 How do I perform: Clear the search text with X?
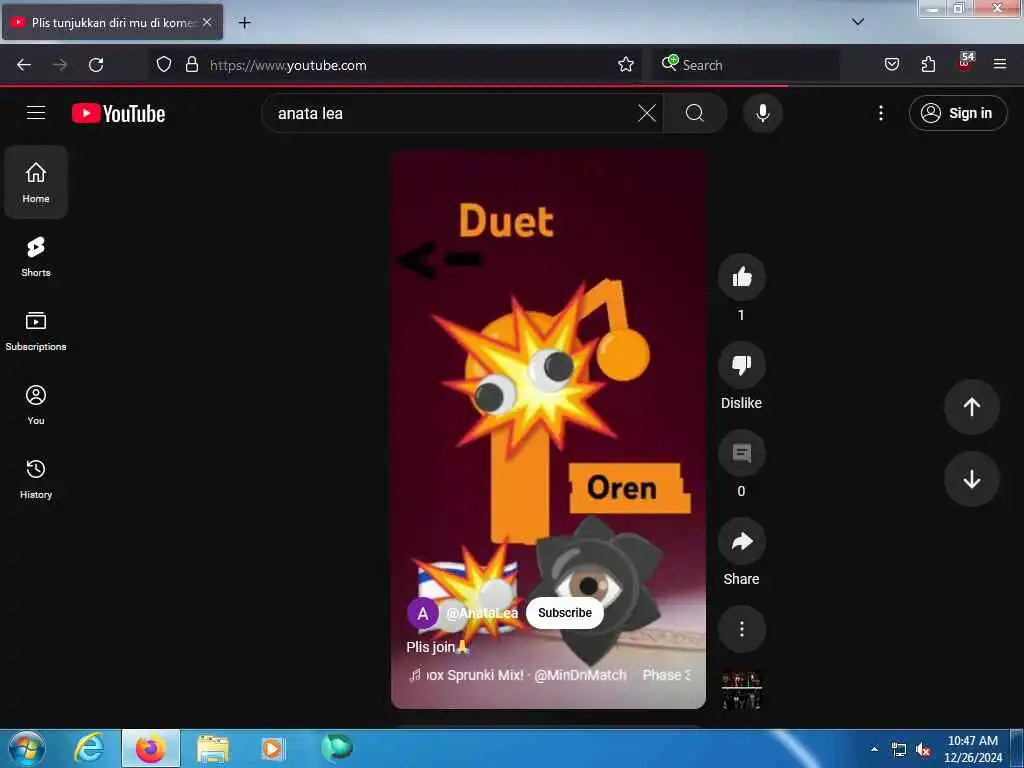tap(647, 113)
